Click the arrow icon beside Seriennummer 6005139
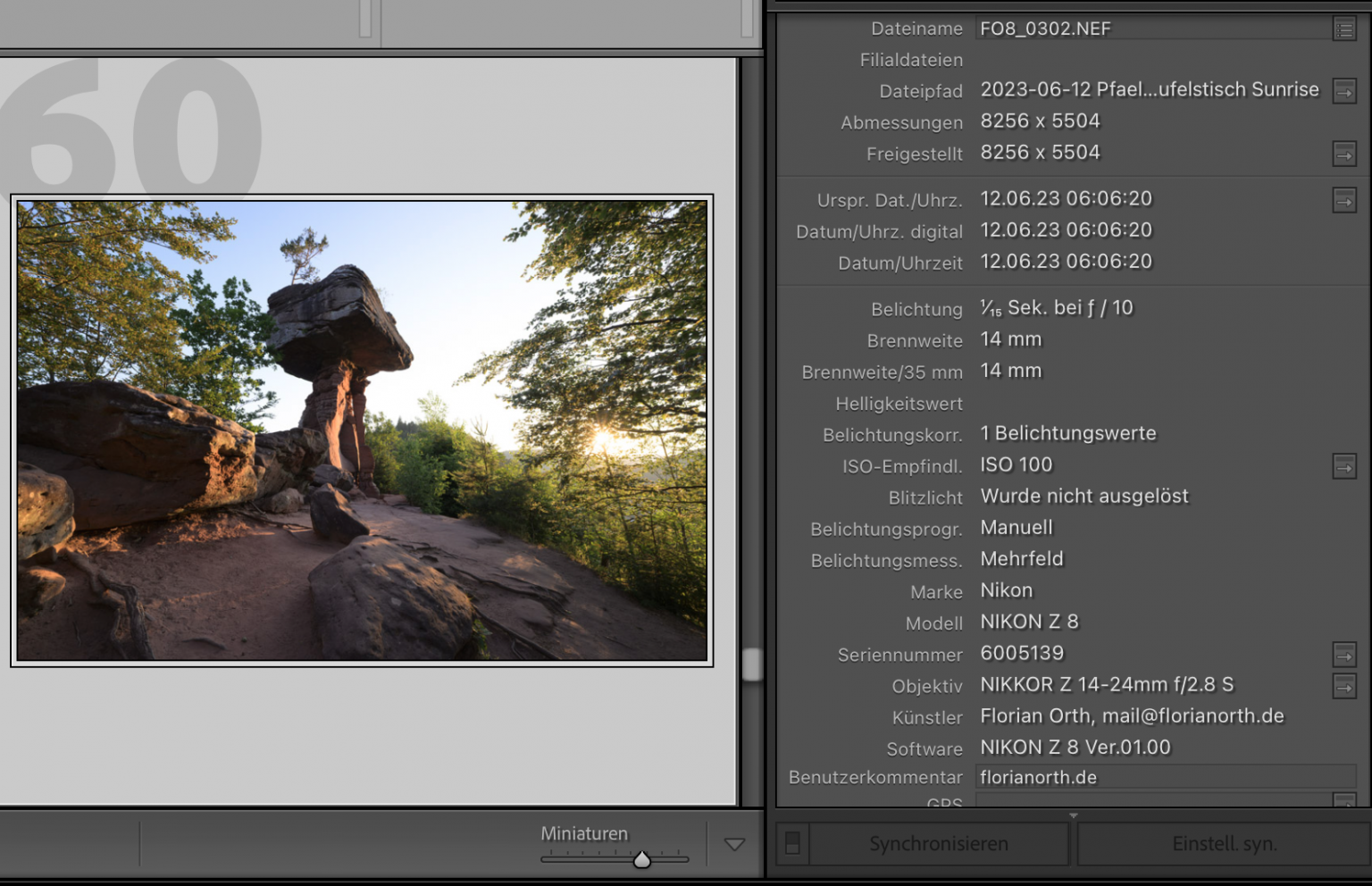Image resolution: width=1372 pixels, height=886 pixels. point(1344,655)
